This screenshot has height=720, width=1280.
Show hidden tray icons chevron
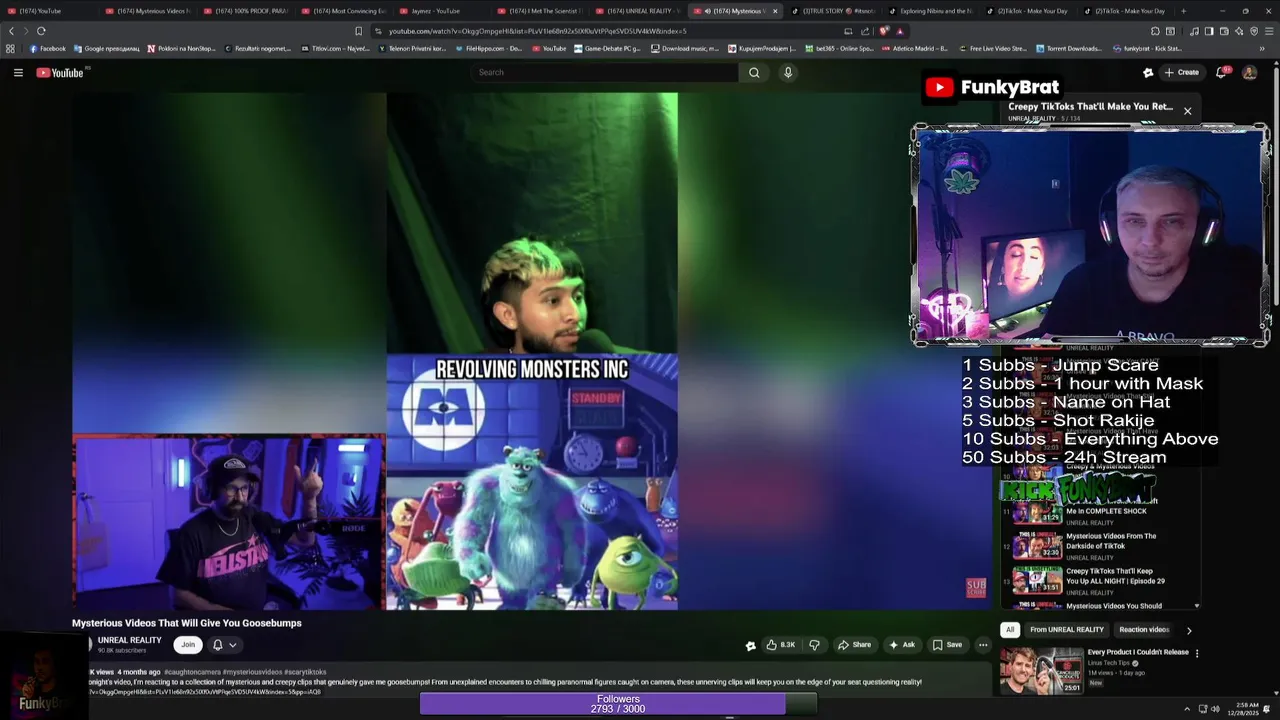(x=1187, y=709)
